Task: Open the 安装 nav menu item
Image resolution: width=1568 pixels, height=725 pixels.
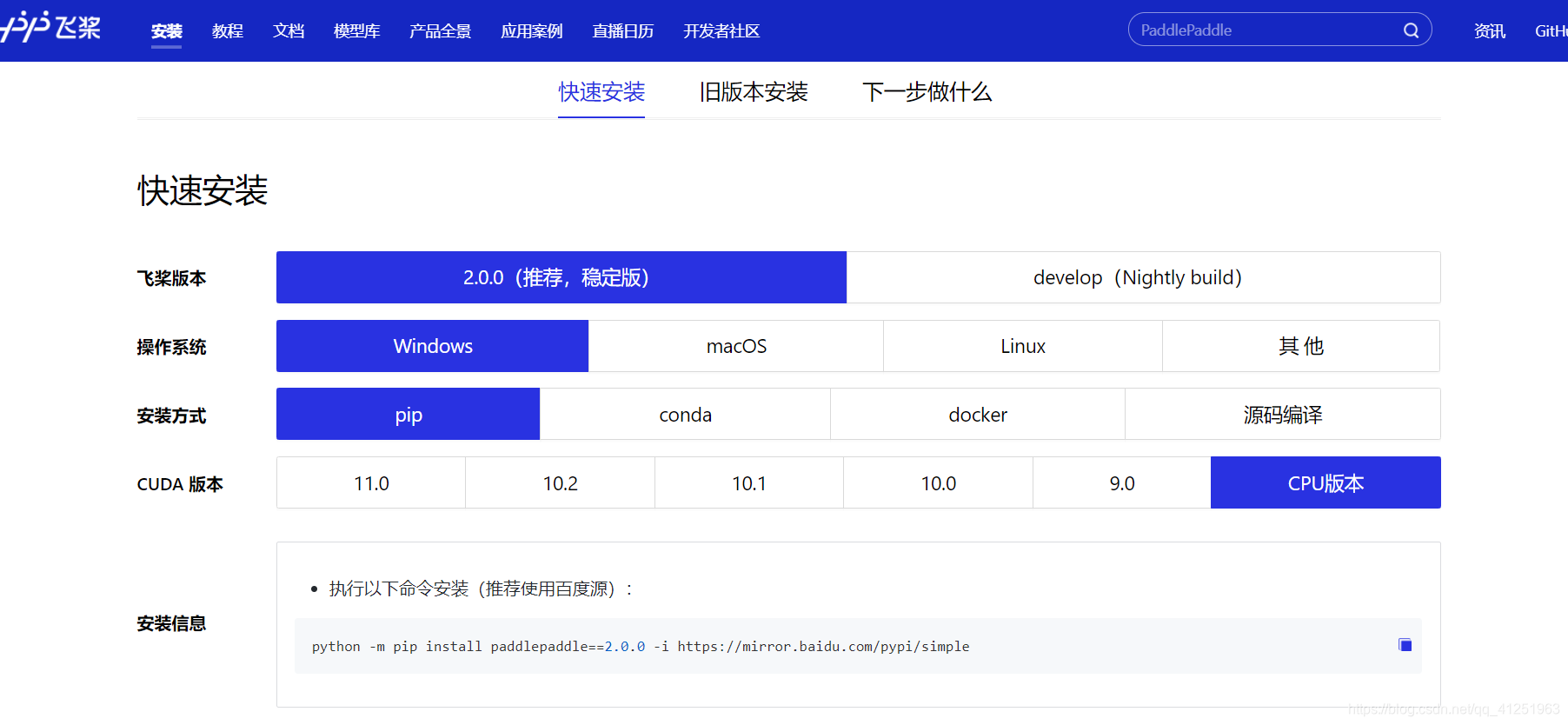Action: [166, 31]
